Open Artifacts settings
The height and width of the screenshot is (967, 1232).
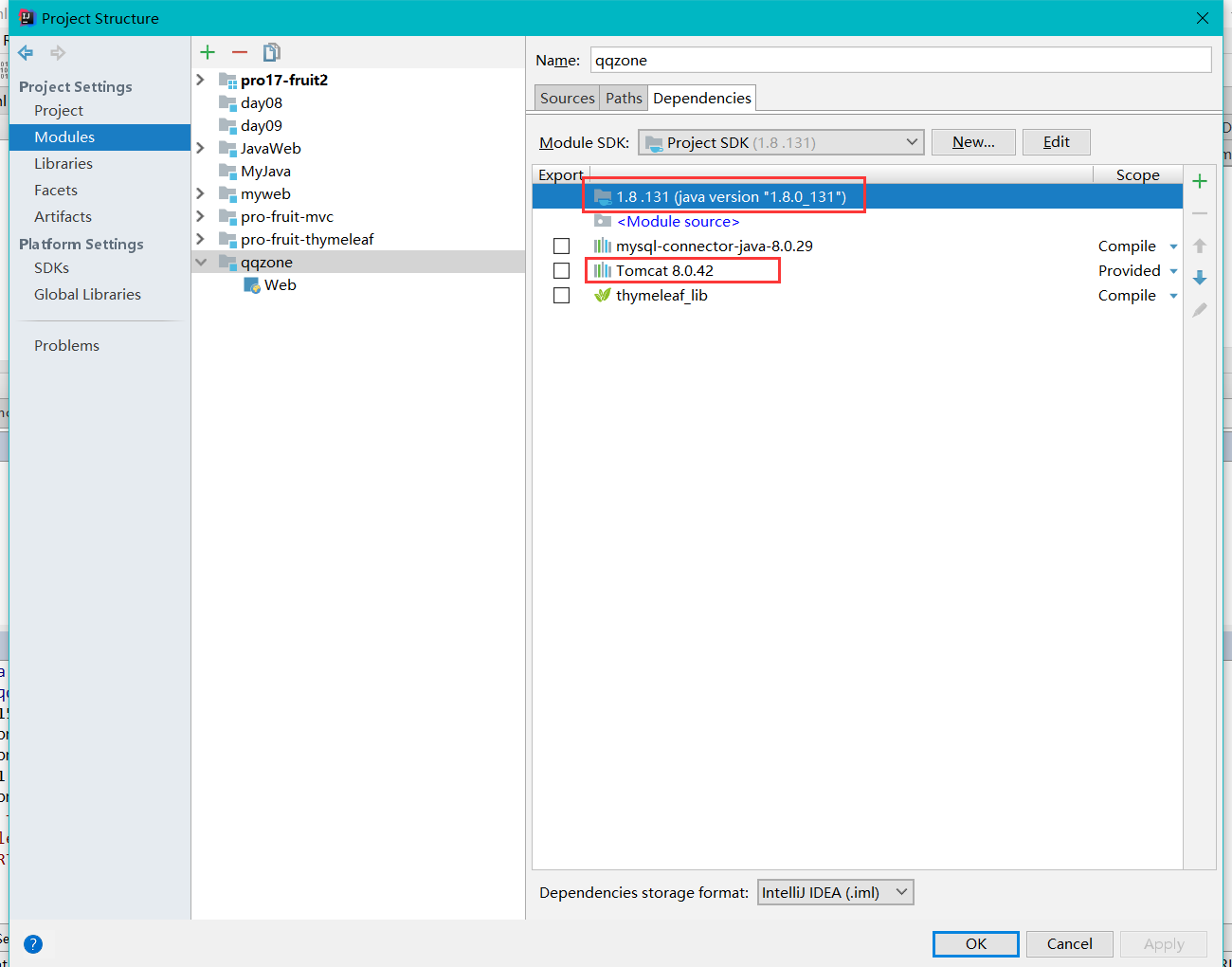63,217
